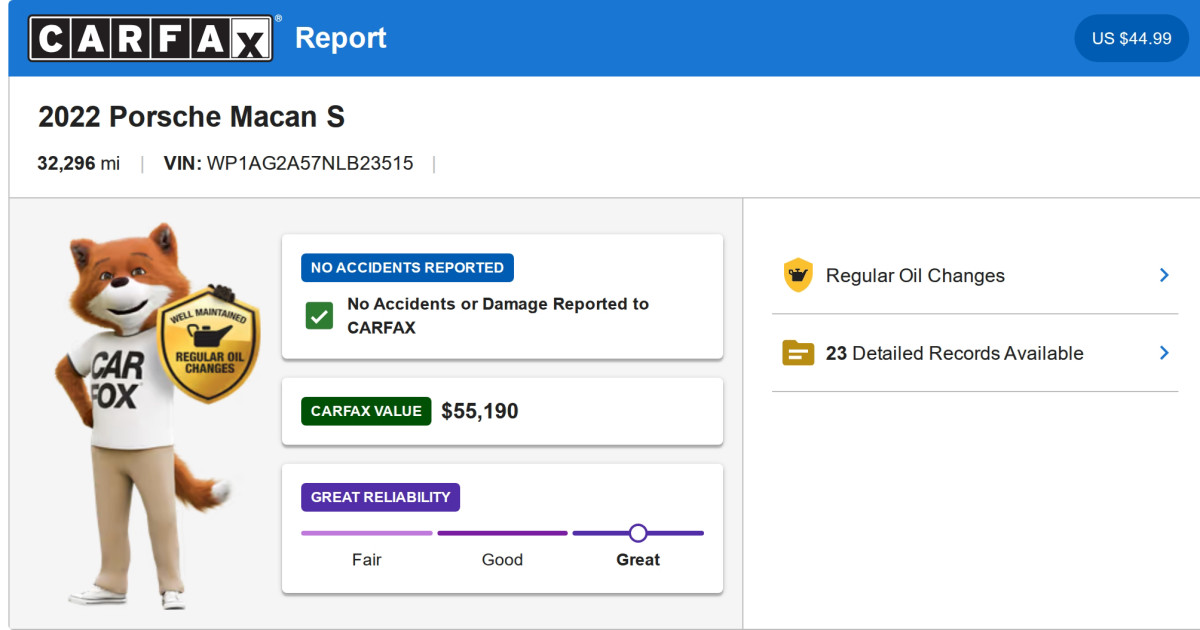Click the GREAT RELIABILITY badge
The height and width of the screenshot is (630, 1200).
381,497
